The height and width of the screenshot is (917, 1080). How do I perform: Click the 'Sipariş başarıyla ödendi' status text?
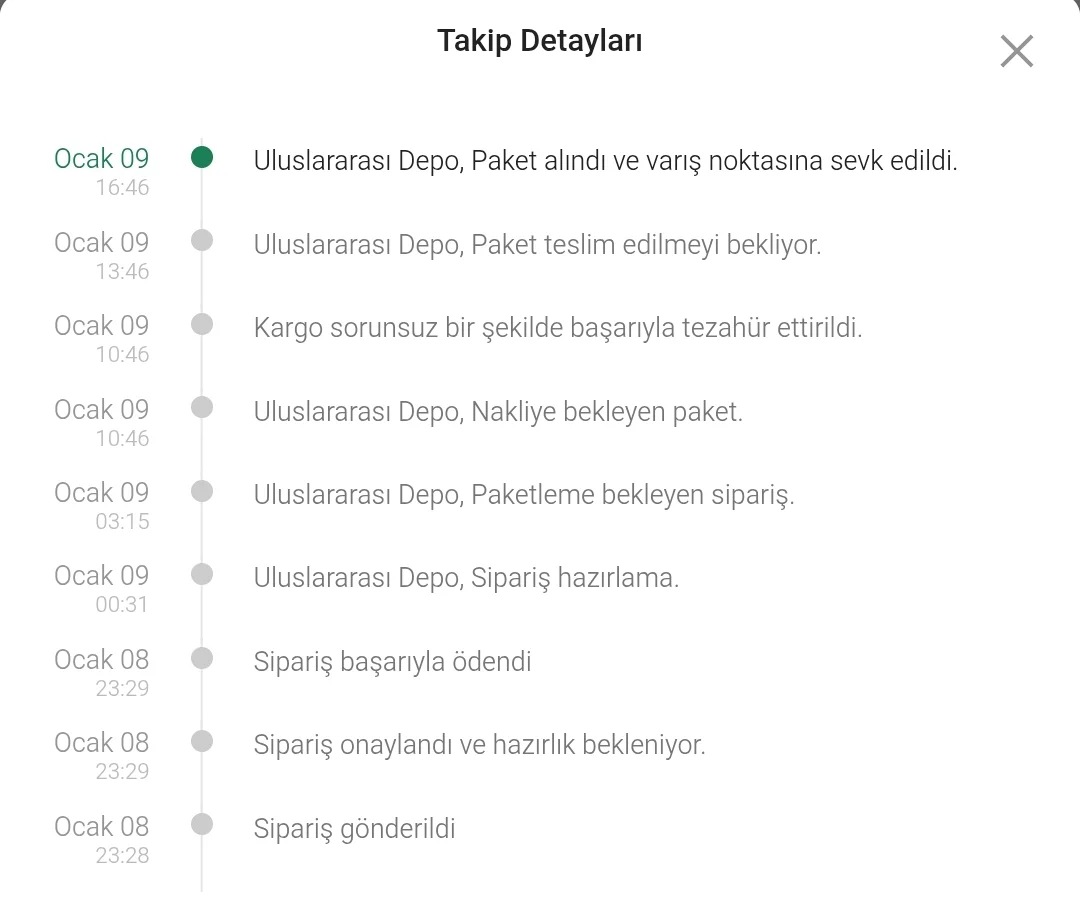tap(392, 662)
